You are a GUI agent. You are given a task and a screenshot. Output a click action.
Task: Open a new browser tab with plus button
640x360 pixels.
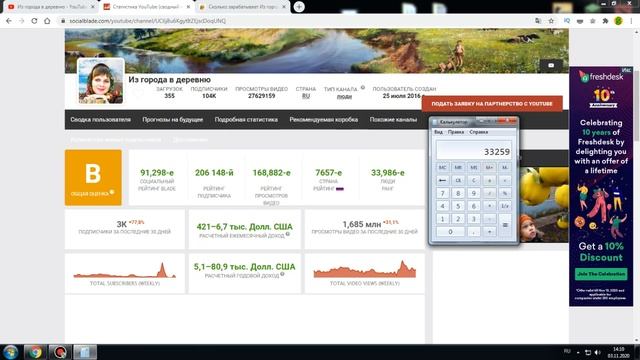(x=299, y=7)
